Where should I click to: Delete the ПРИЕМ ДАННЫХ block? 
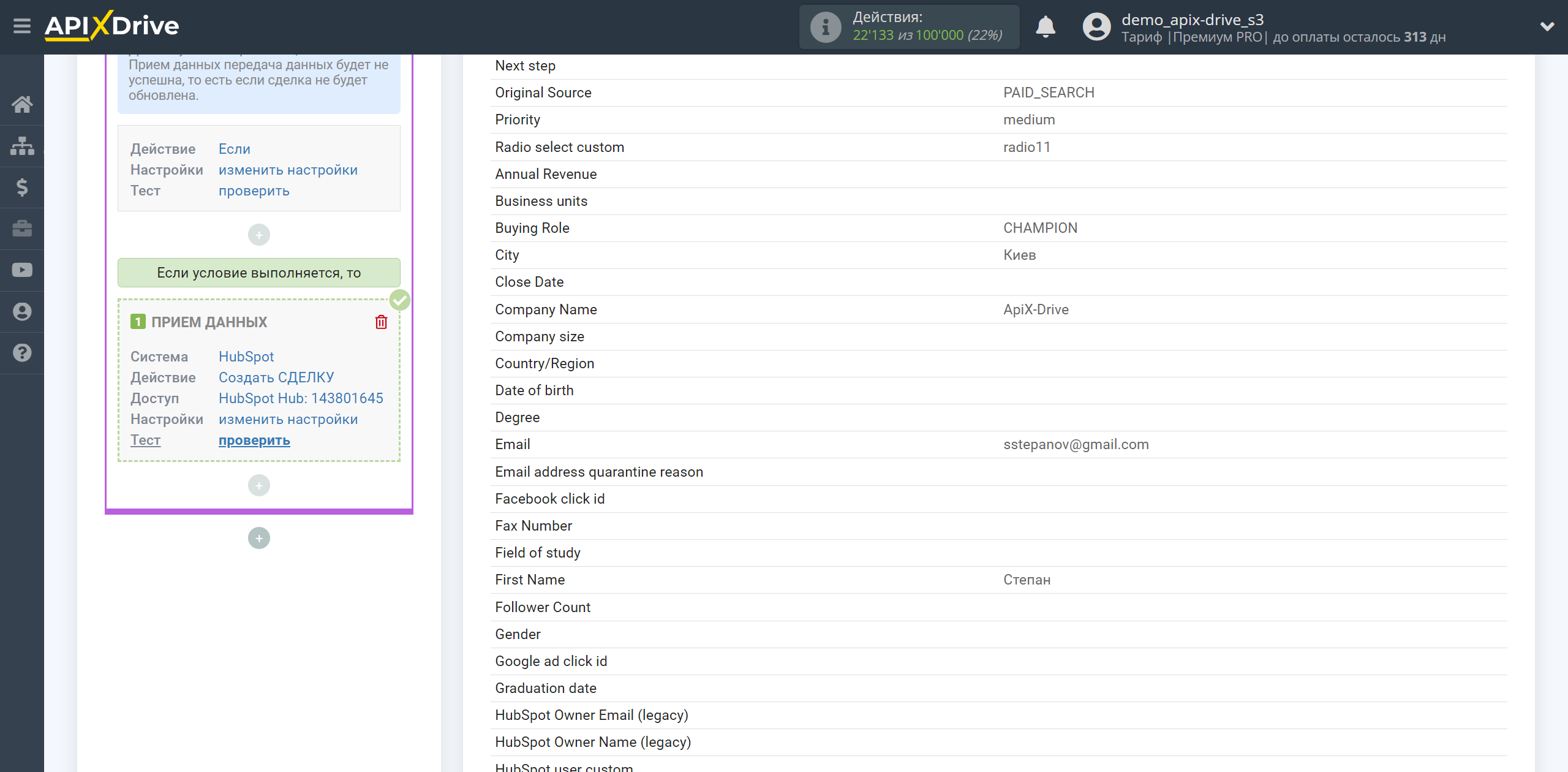381,322
